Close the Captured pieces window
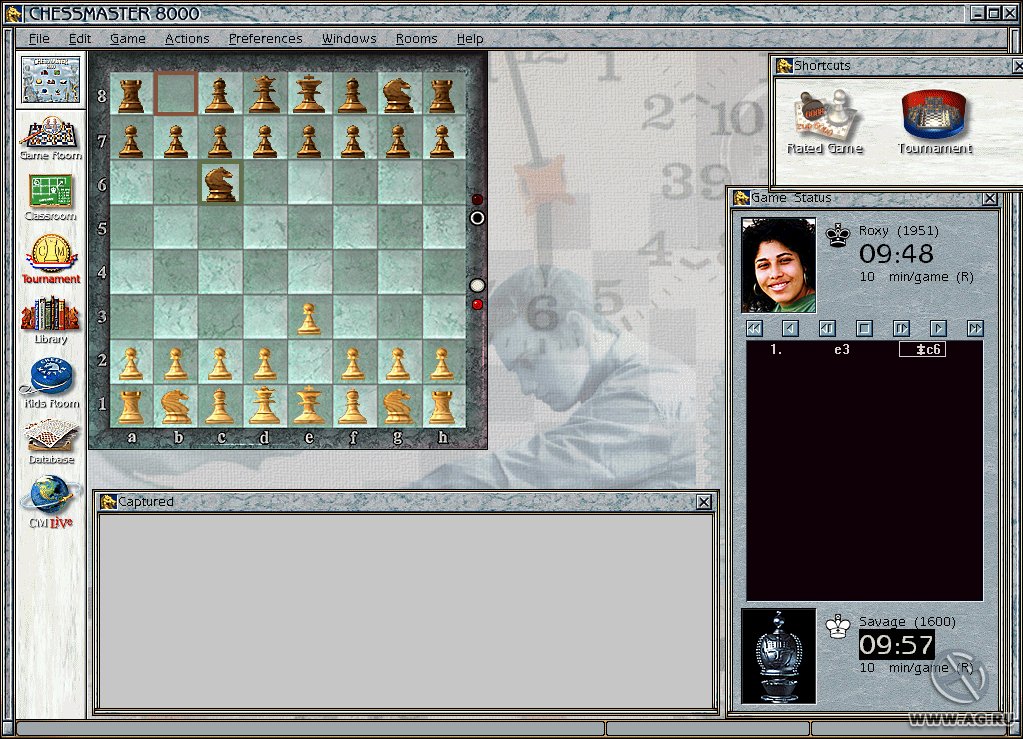1023x739 pixels. (x=704, y=502)
